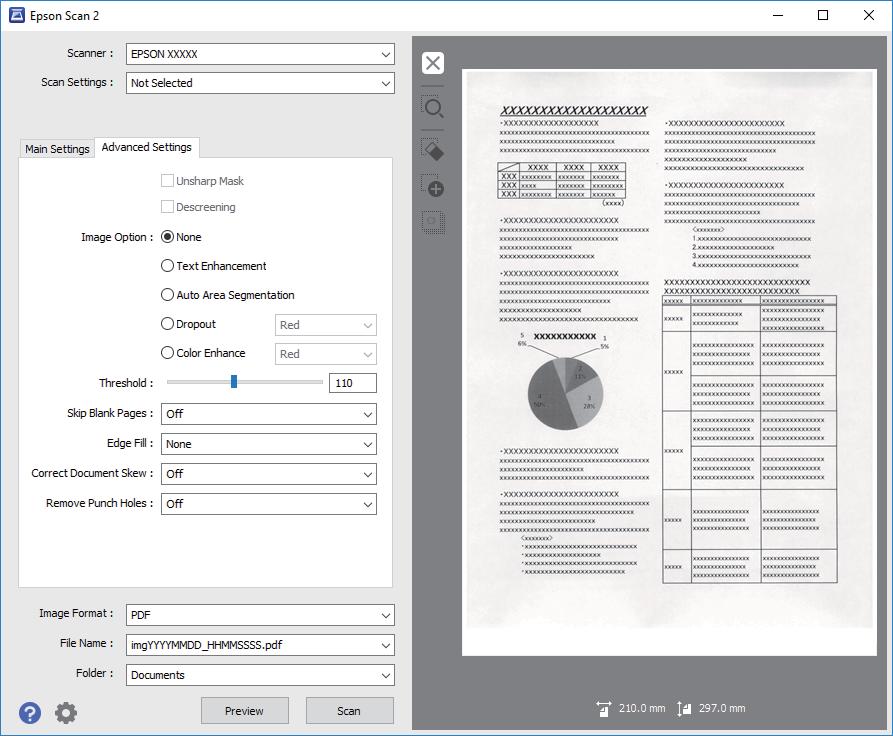
Task: Expand Correct Document Skew dropdown
Action: coord(269,474)
